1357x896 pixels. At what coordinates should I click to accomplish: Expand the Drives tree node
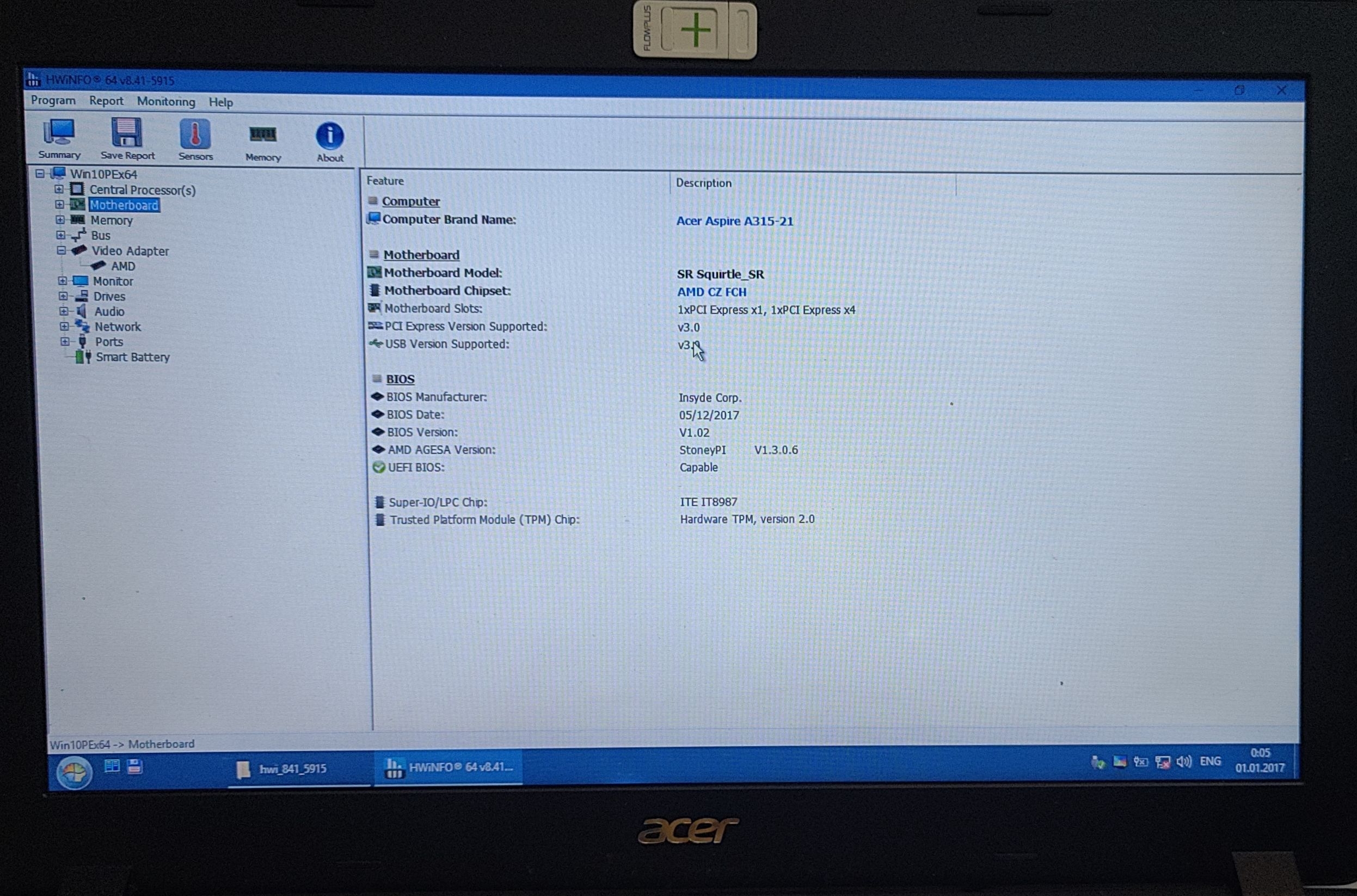coord(63,296)
